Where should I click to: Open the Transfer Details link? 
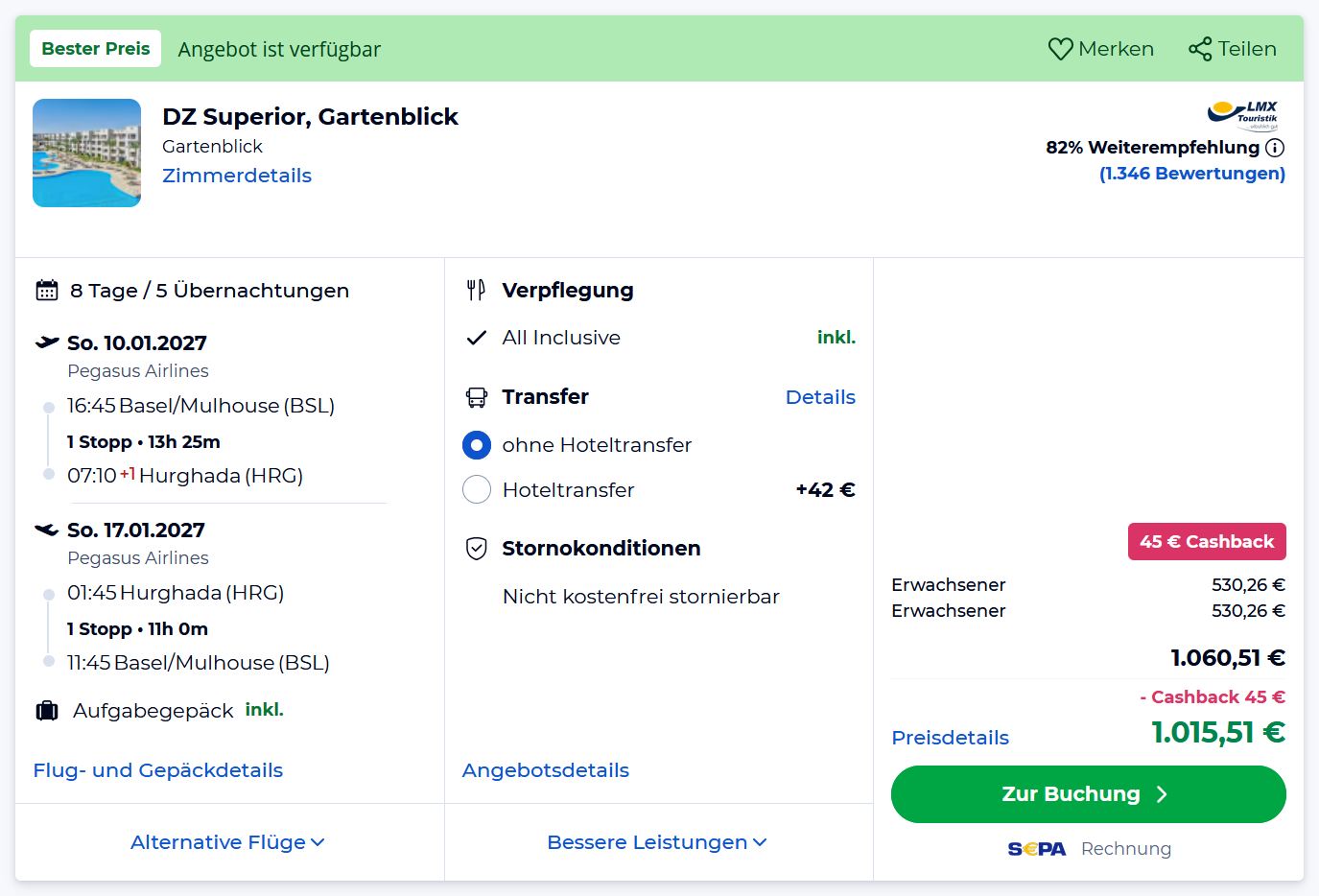(820, 397)
